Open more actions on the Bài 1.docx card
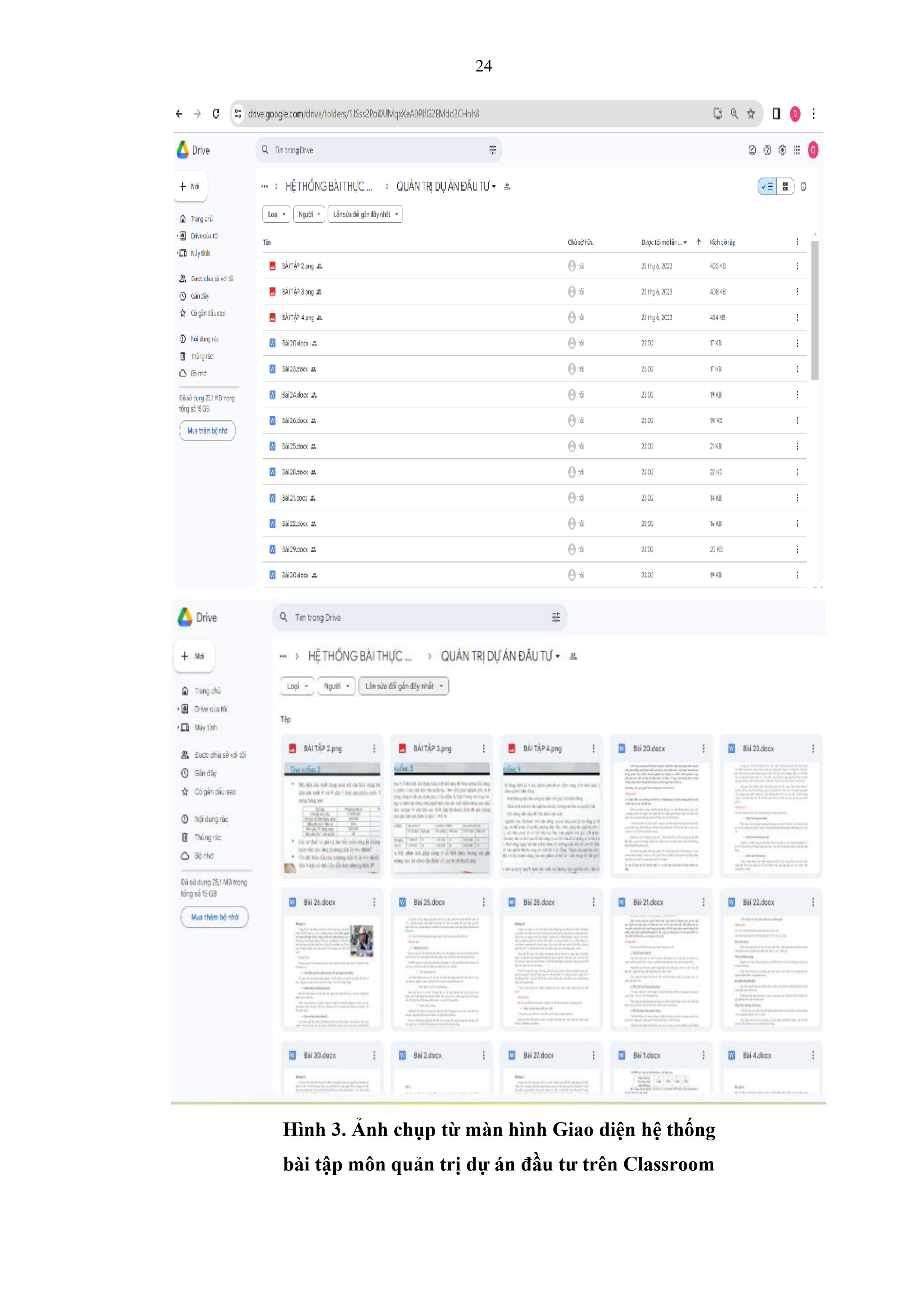The height and width of the screenshot is (1306, 924). pos(703,1055)
